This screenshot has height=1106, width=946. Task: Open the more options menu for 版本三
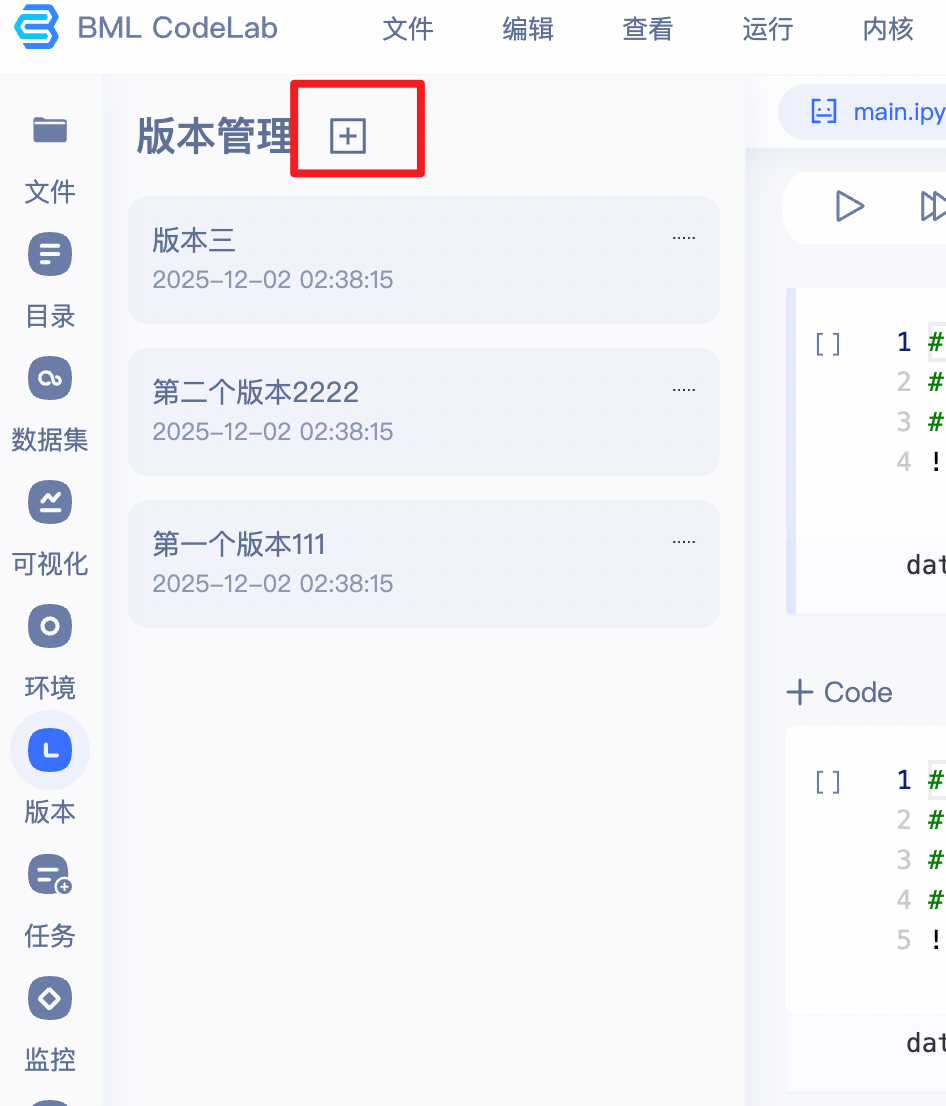683,236
